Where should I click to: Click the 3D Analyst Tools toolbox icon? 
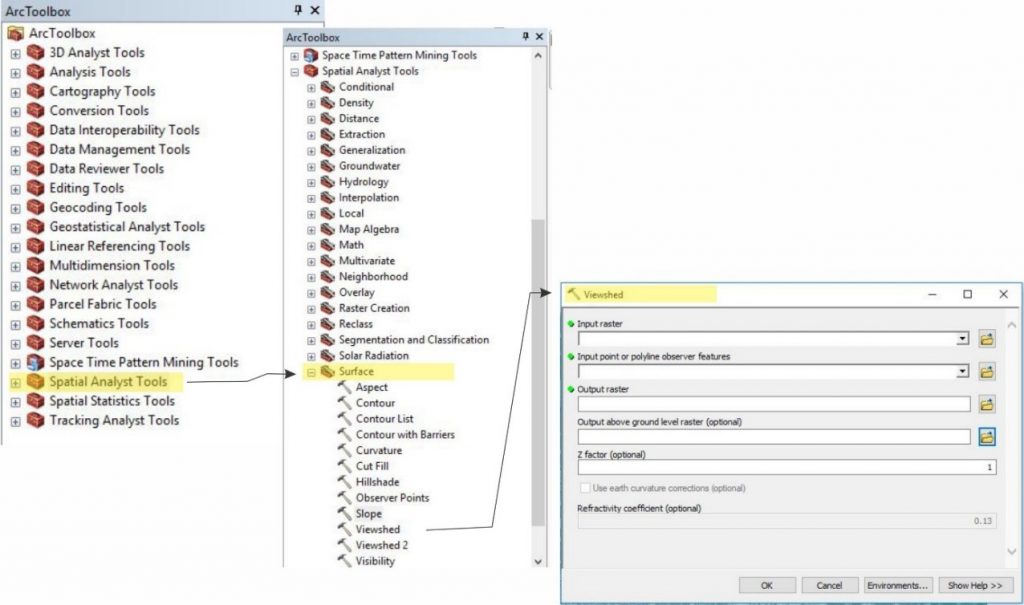(x=35, y=53)
